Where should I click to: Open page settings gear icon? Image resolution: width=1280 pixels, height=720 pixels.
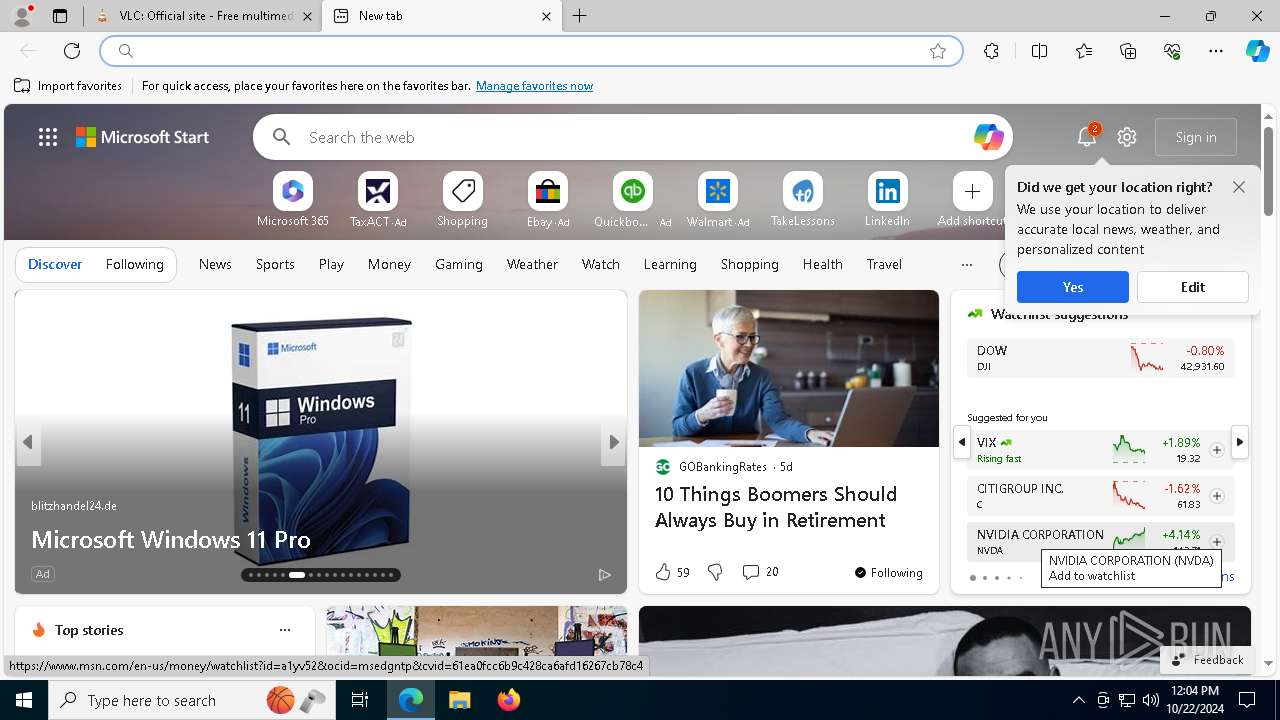[x=1127, y=137]
